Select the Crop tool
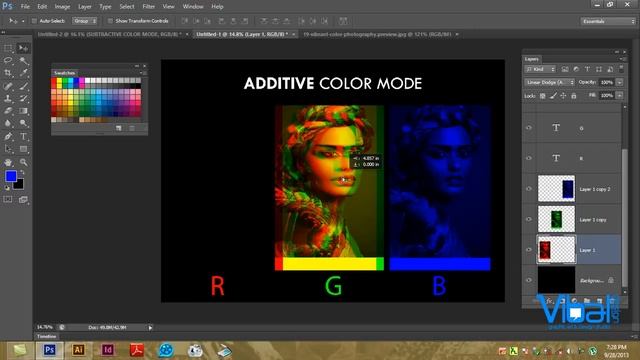 [8, 73]
